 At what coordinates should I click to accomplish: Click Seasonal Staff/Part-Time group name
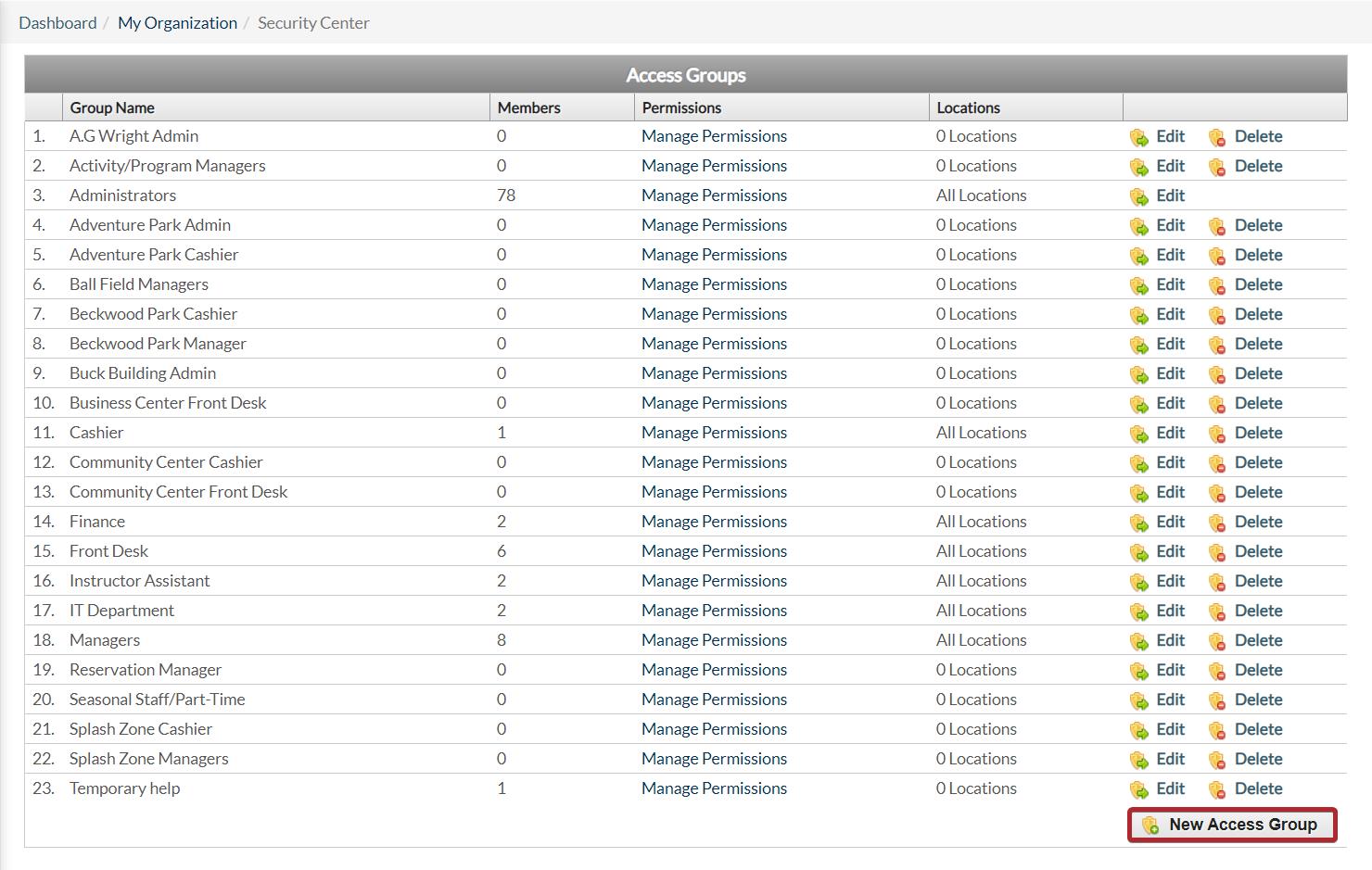click(x=157, y=700)
